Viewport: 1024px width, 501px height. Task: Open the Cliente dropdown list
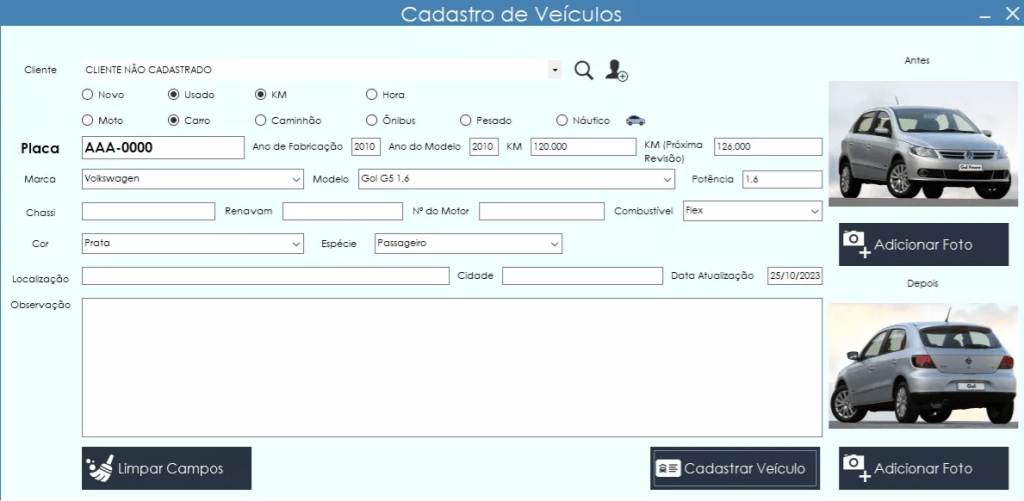tap(555, 70)
